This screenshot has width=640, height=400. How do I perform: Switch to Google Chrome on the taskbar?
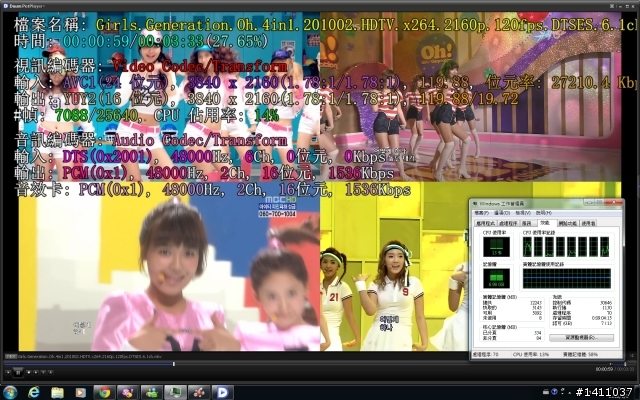pyautogui.click(x=104, y=393)
